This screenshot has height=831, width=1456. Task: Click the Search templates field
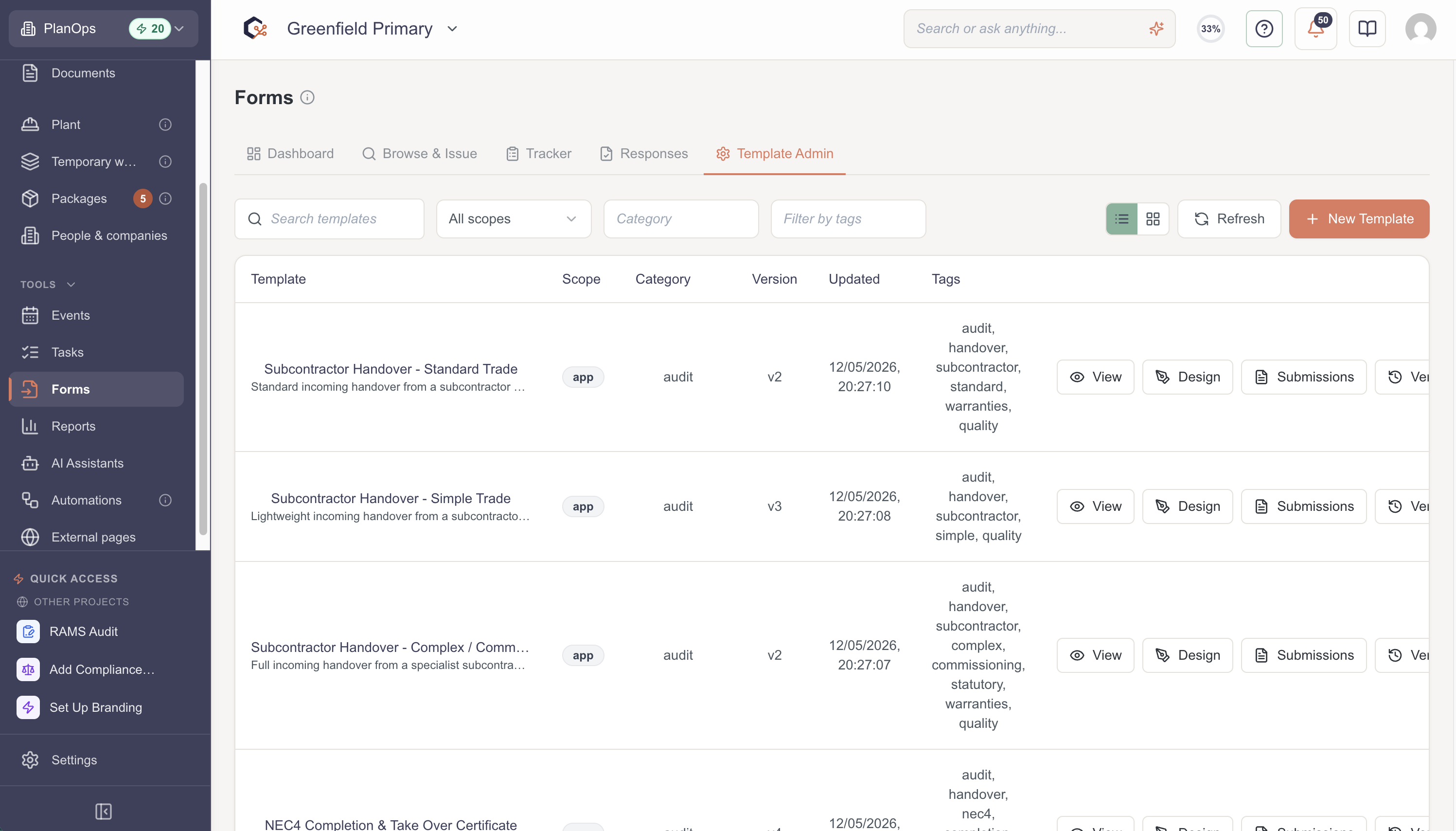pos(329,218)
